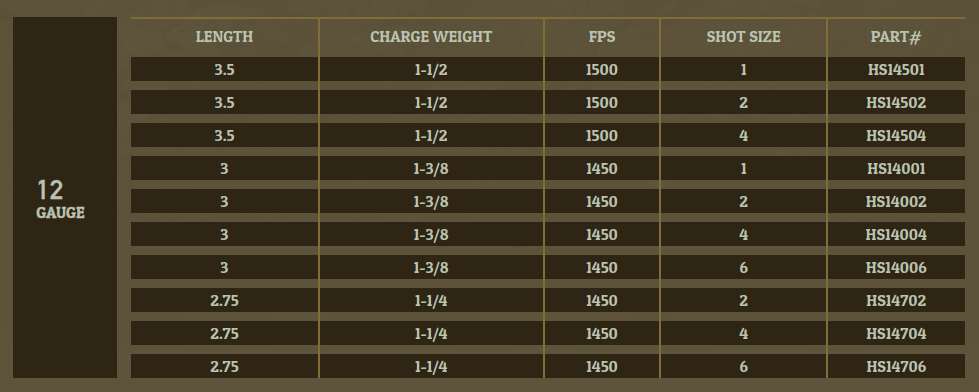This screenshot has width=979, height=392.
Task: Click the 12 GAUGE side label
Action: [x=60, y=199]
